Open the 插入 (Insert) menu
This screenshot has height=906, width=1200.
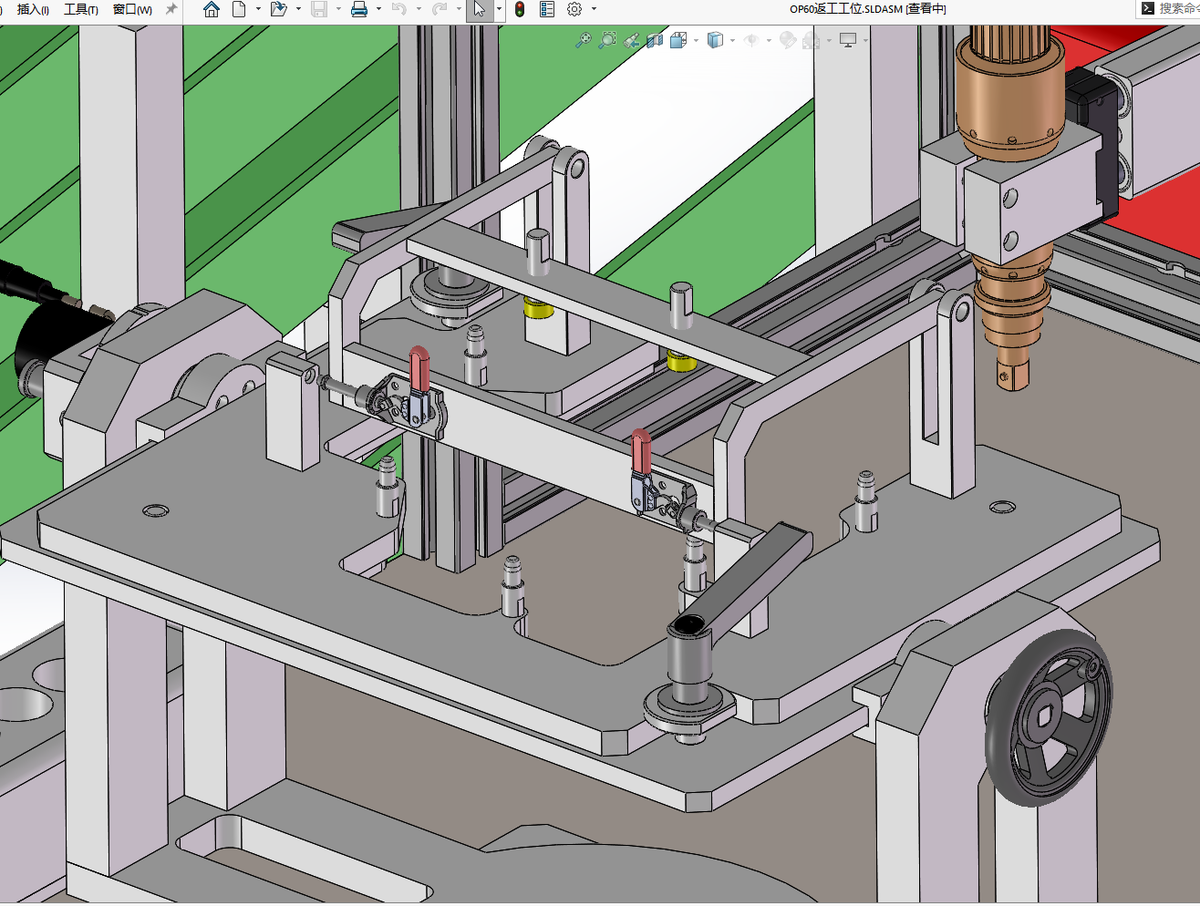[x=33, y=9]
